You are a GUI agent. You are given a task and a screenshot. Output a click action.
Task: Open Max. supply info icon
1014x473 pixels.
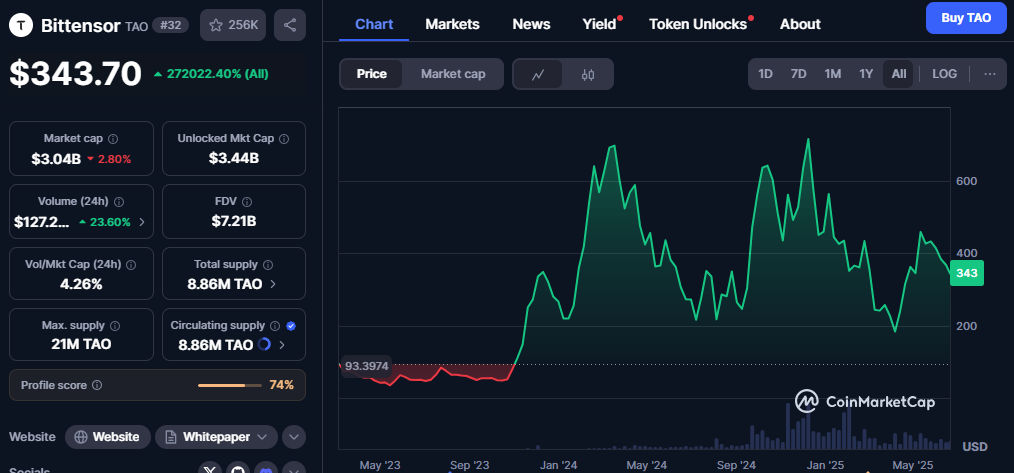click(115, 325)
